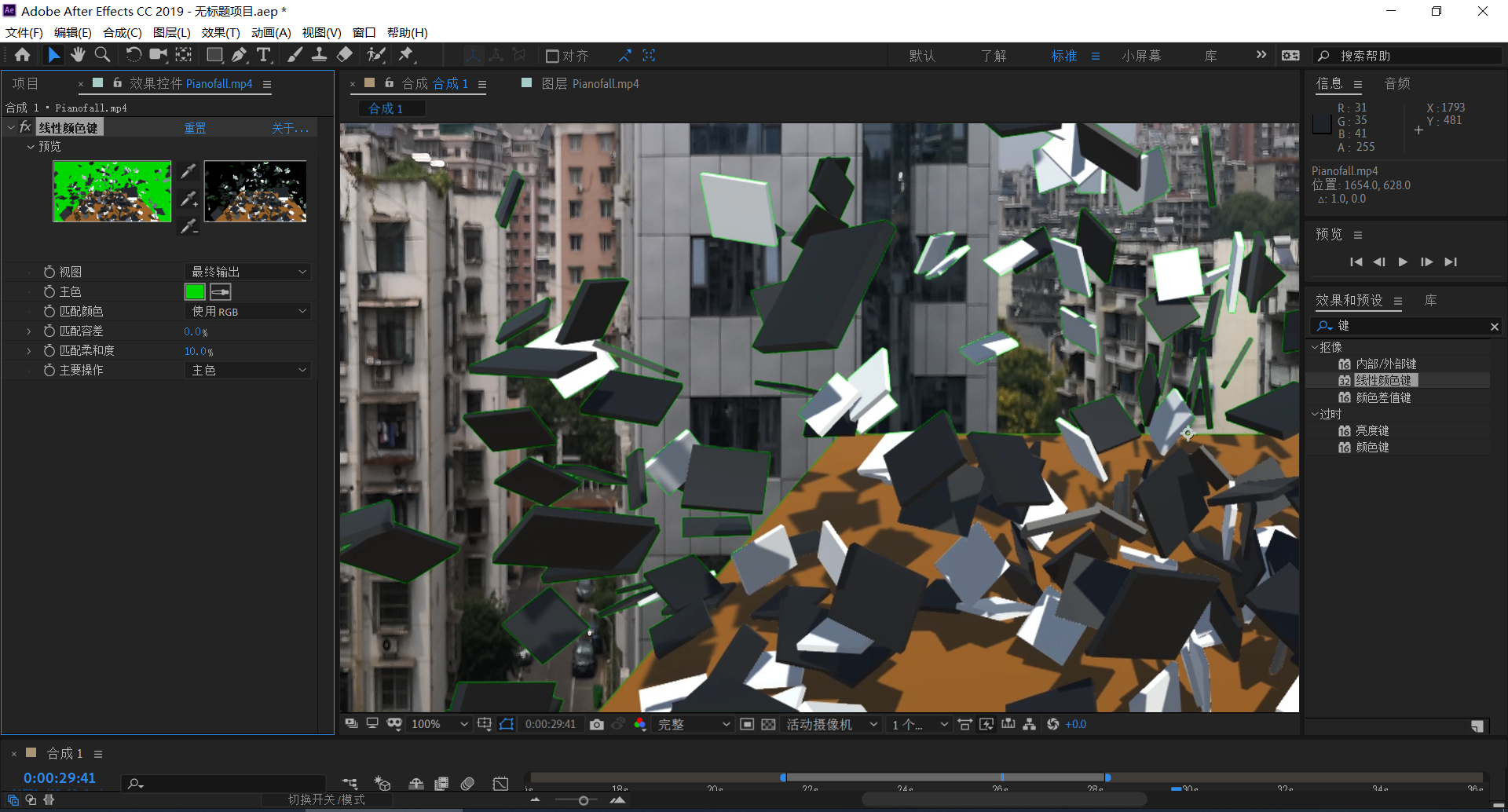Click the current time 0:00:29:41 in timeline

tap(60, 777)
